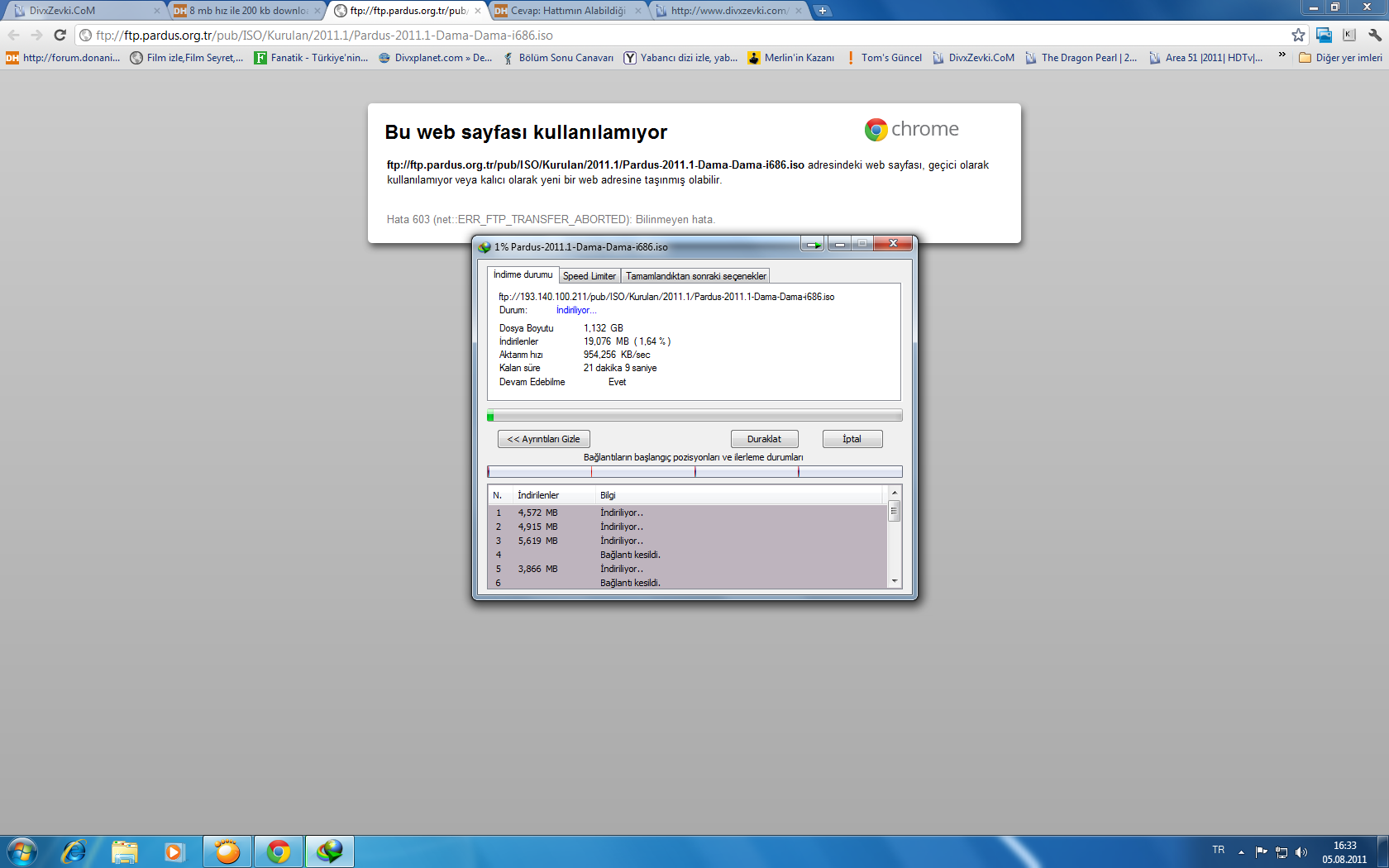
Task: Click the scroll-down arrow of the connections list
Action: pos(894,581)
